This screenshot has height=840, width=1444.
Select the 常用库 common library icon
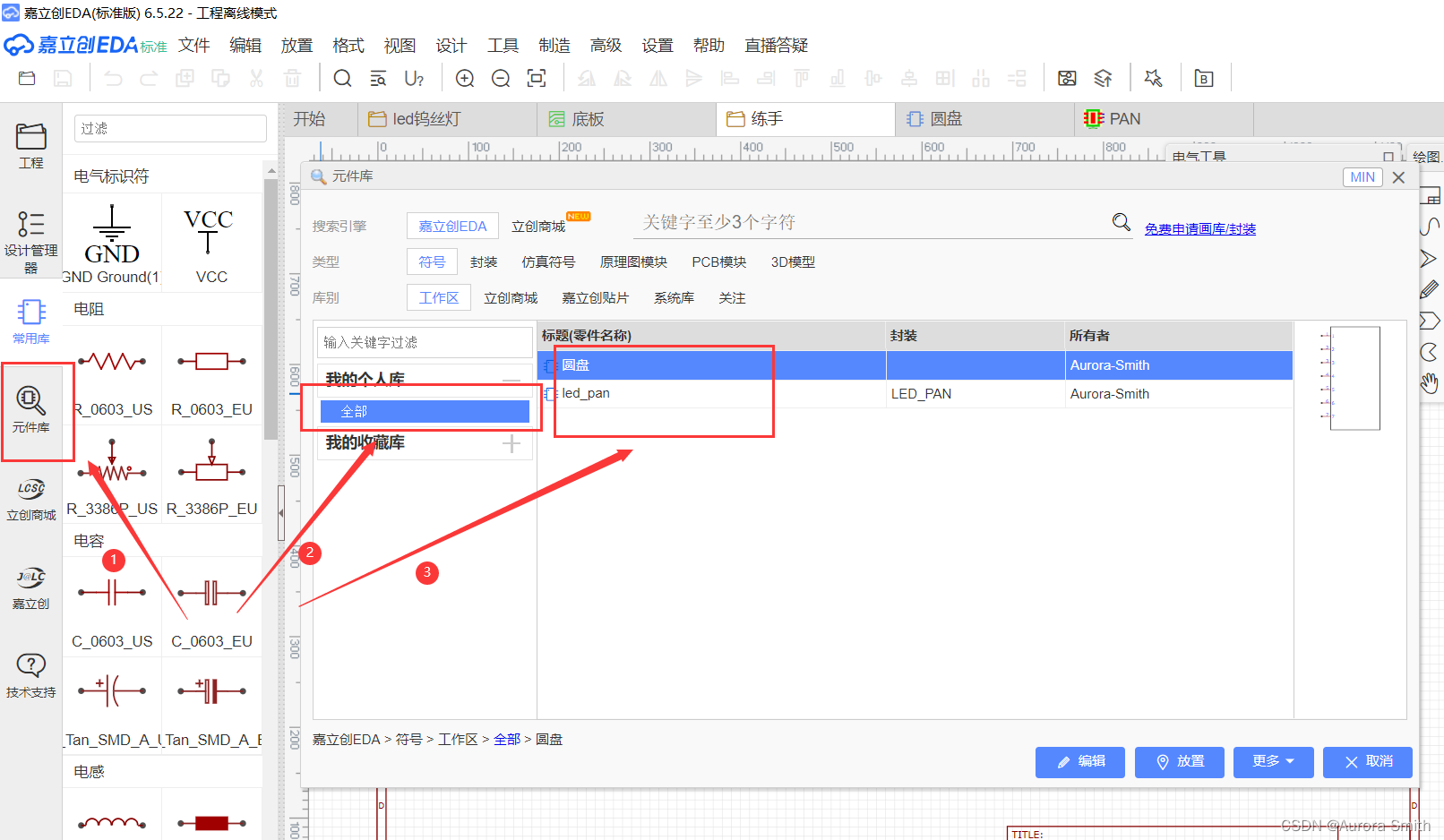pyautogui.click(x=30, y=321)
